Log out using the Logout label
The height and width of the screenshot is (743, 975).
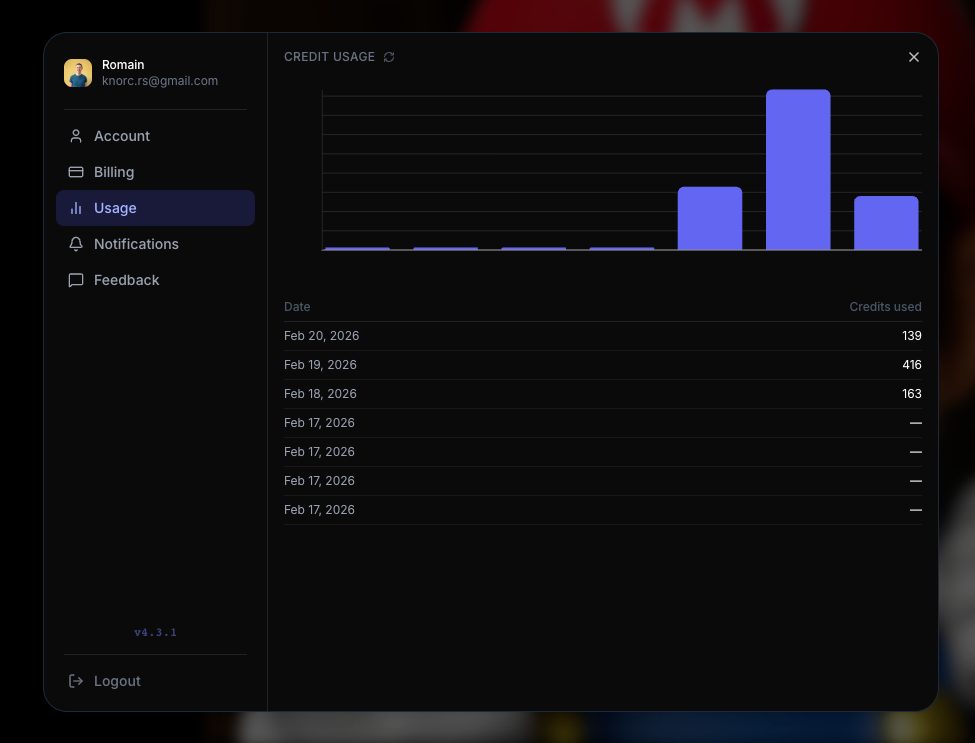pyautogui.click(x=117, y=681)
